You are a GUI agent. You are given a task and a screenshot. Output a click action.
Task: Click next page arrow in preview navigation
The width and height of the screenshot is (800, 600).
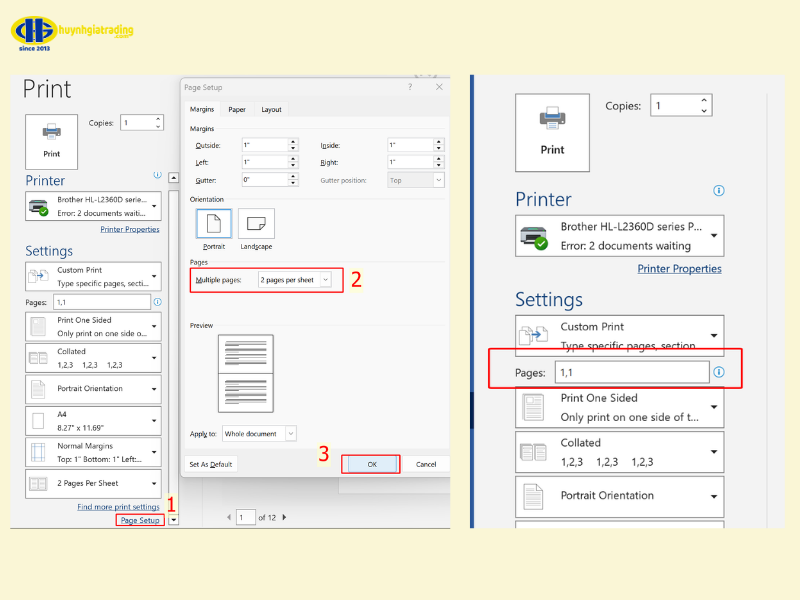[x=284, y=517]
